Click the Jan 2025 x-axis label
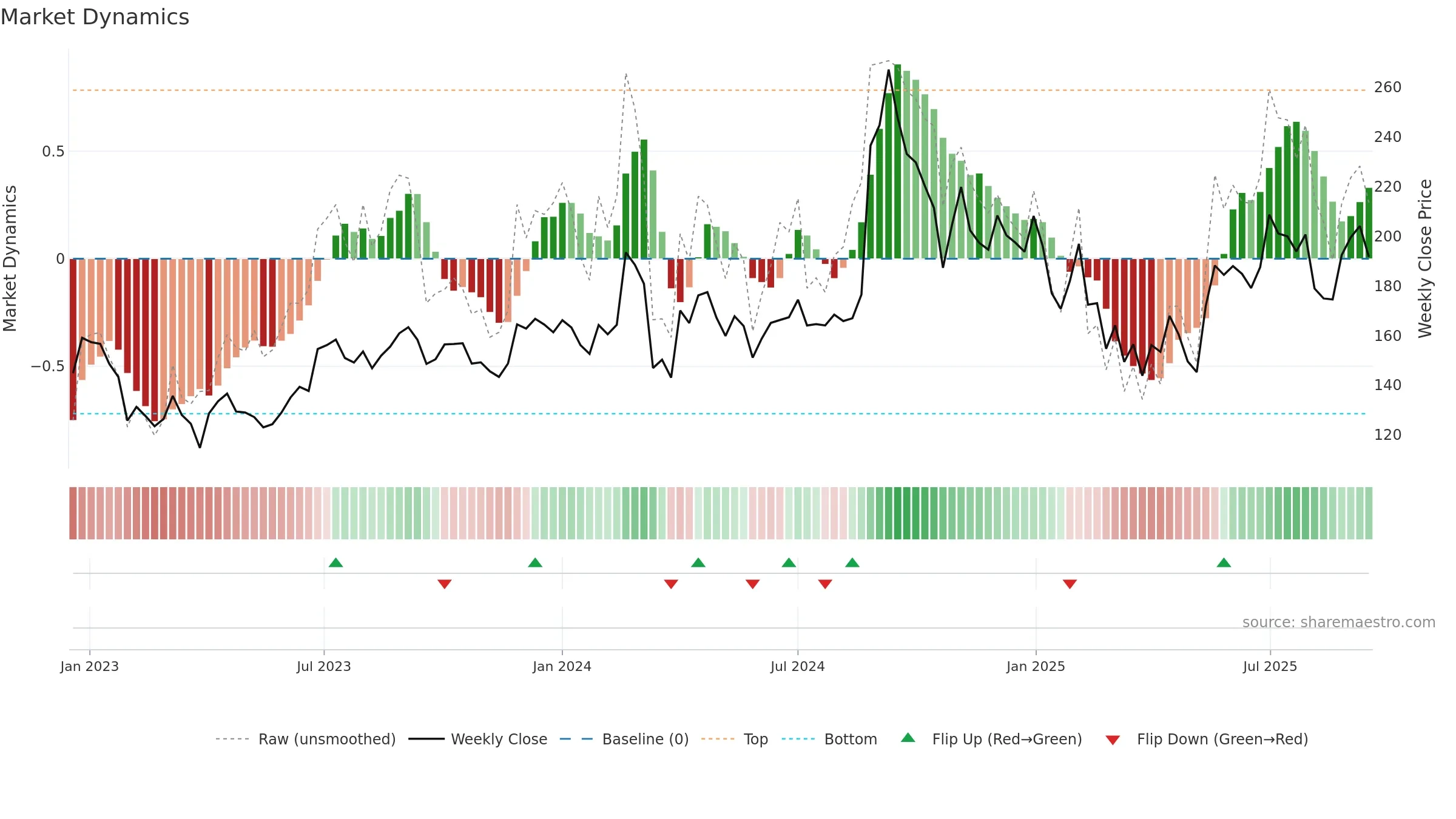1456x819 pixels. (1036, 666)
